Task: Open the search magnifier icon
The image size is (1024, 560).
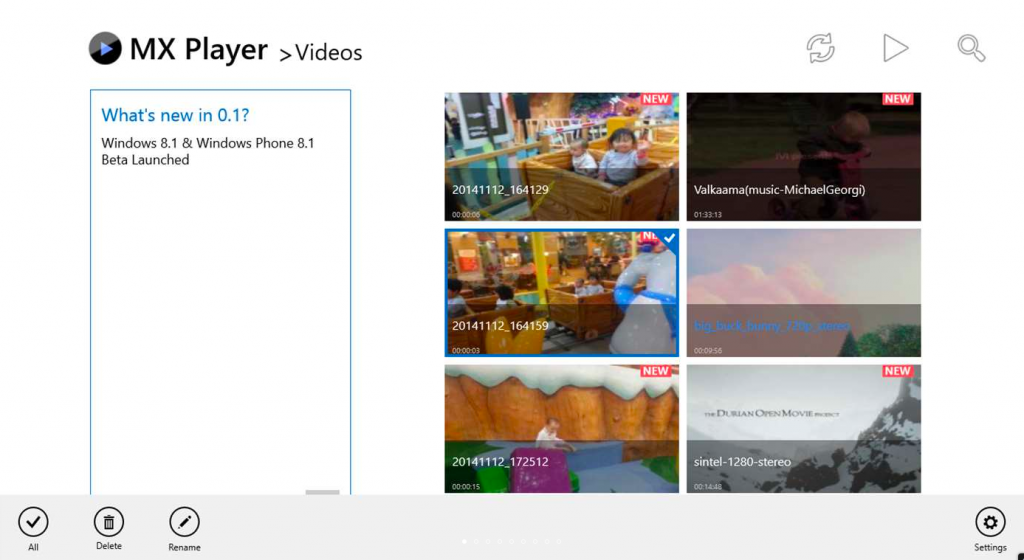Action: point(971,48)
